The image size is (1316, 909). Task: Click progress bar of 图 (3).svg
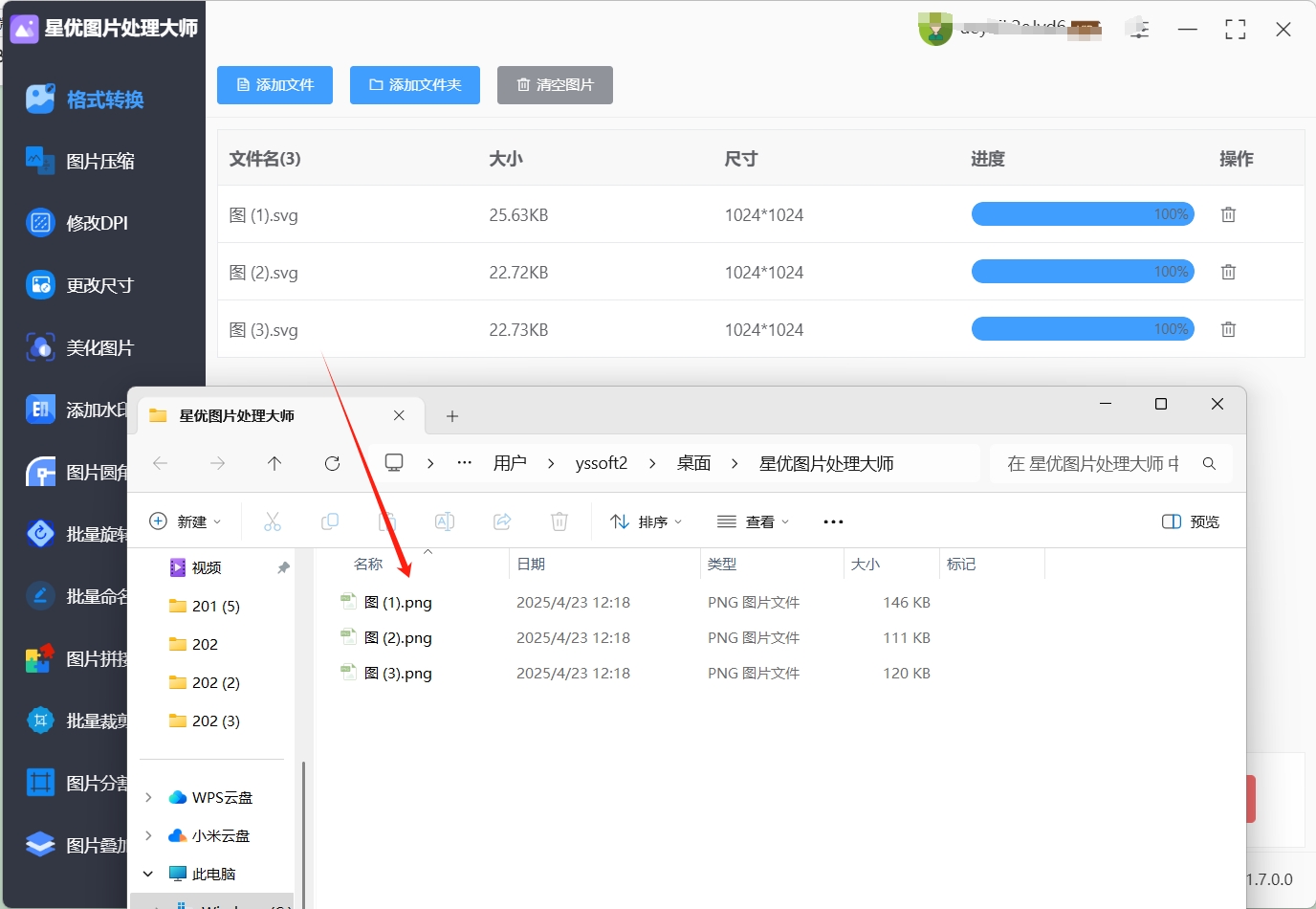click(1083, 329)
